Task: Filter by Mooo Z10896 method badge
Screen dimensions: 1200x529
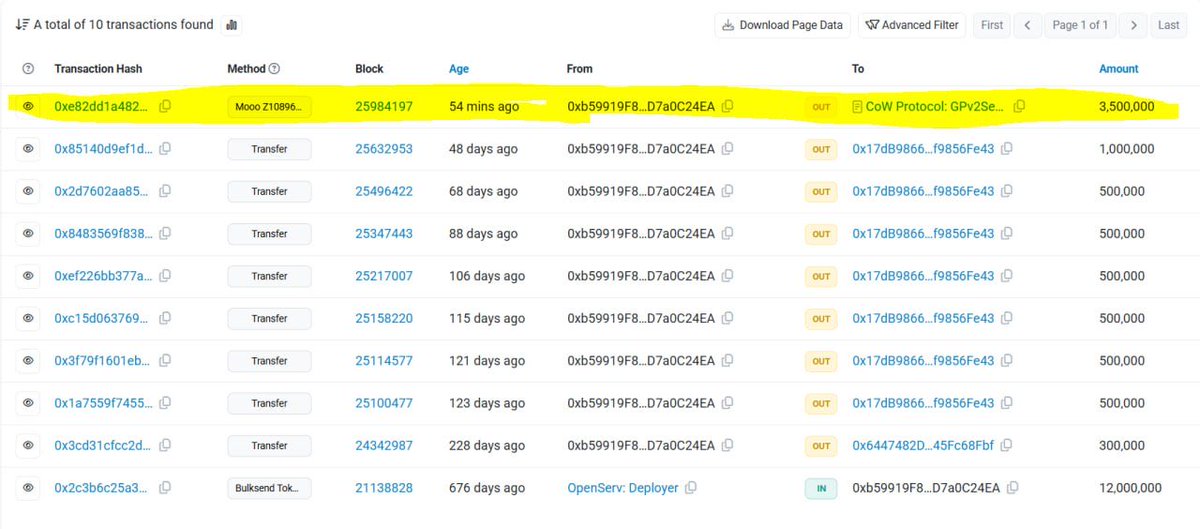Action: pos(269,106)
